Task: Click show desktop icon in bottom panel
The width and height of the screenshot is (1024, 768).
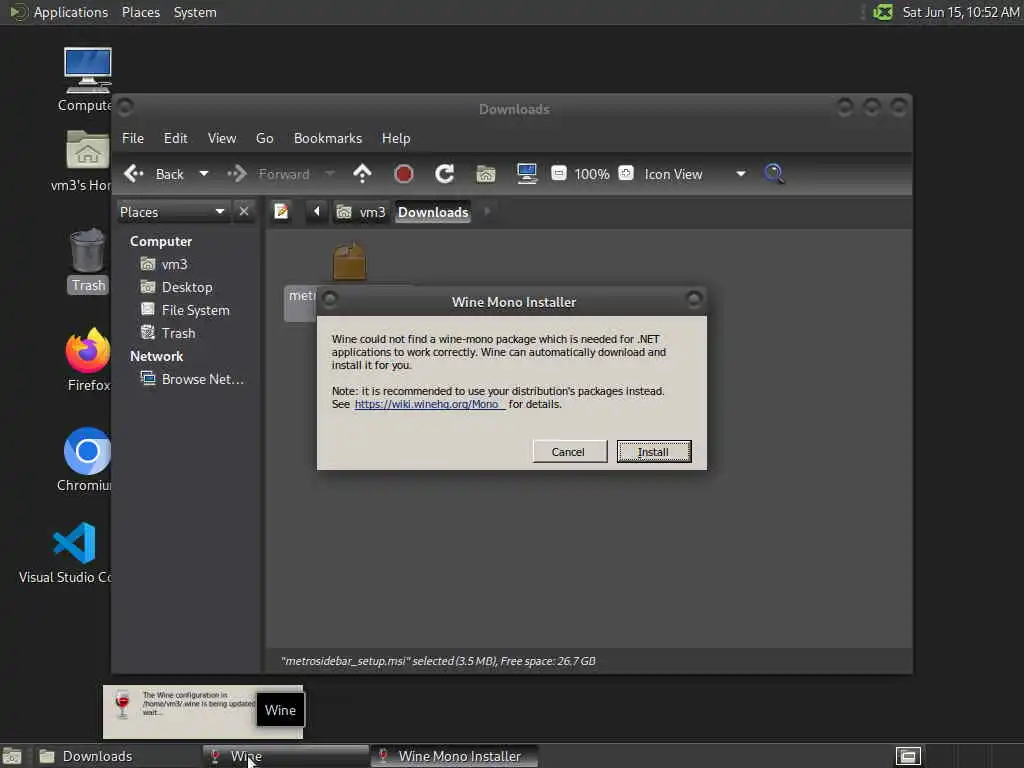Action: [12, 756]
